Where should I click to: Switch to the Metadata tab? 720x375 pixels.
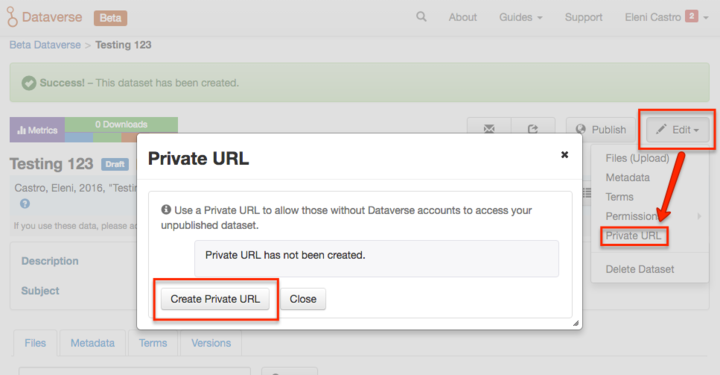(92, 343)
